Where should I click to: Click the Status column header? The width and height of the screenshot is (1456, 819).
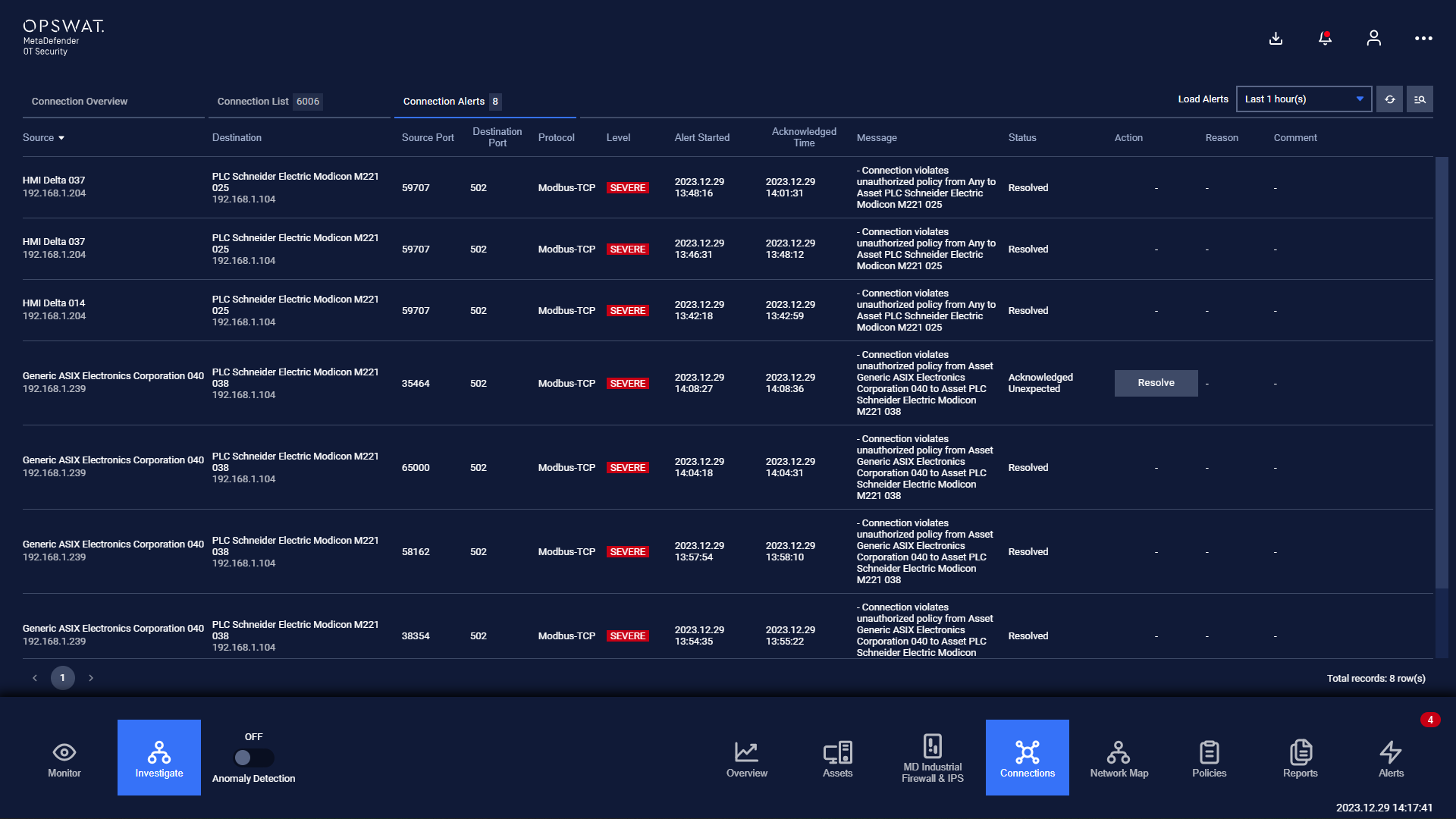[x=1022, y=138]
